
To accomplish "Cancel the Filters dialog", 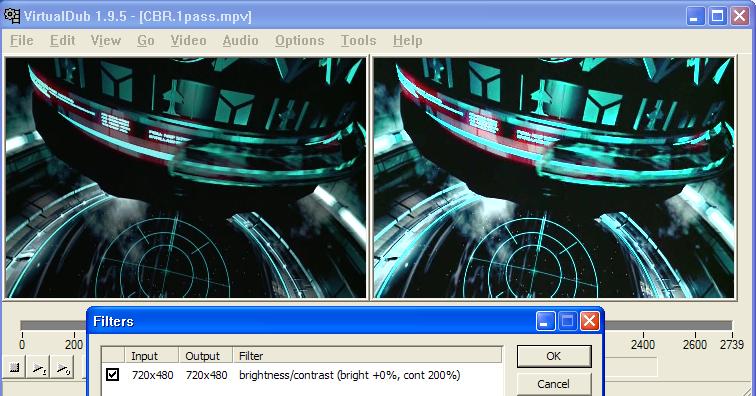I will [554, 384].
